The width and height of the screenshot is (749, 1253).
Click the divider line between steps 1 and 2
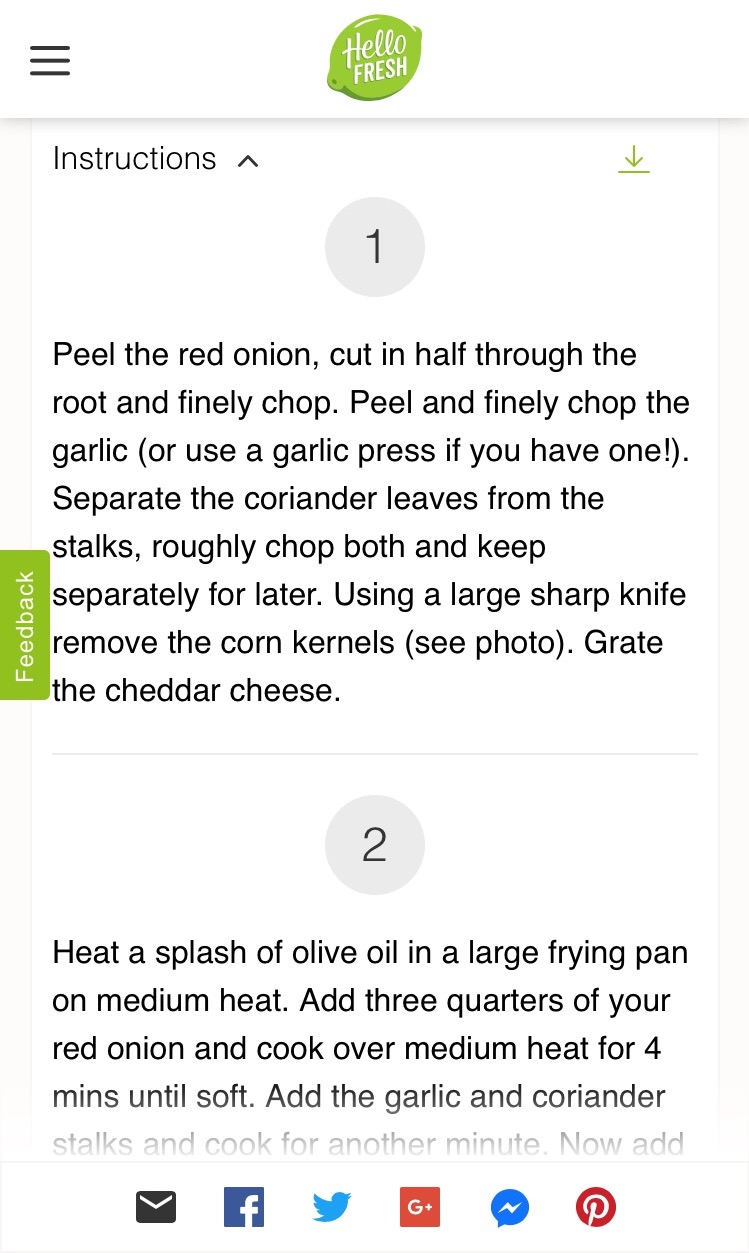(374, 753)
